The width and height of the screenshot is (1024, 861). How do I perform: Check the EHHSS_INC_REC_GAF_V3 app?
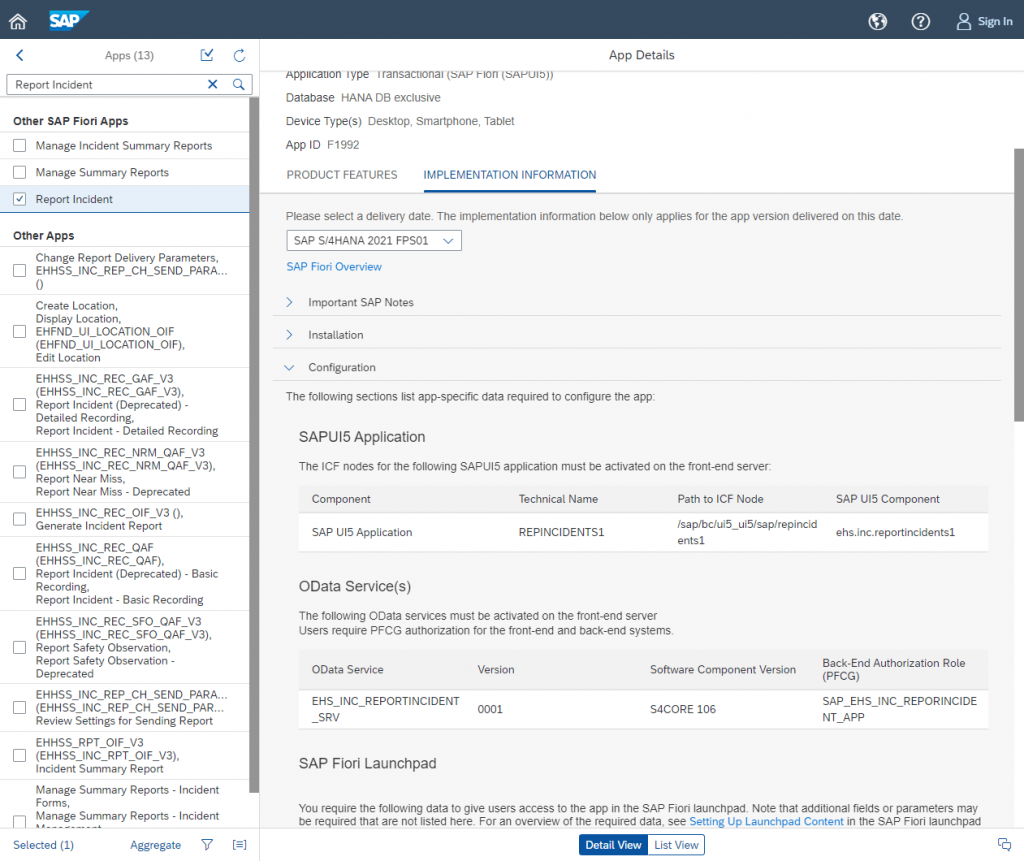[x=20, y=405]
